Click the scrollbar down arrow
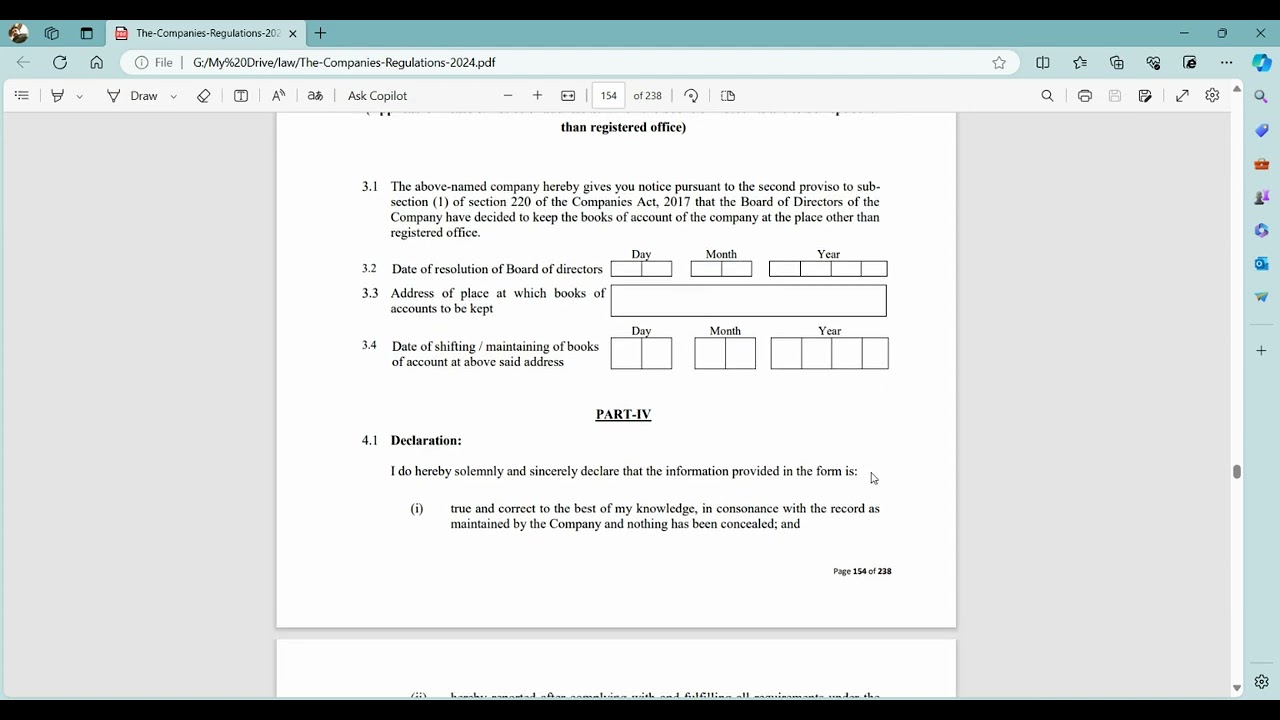This screenshot has width=1280, height=720. [1237, 688]
